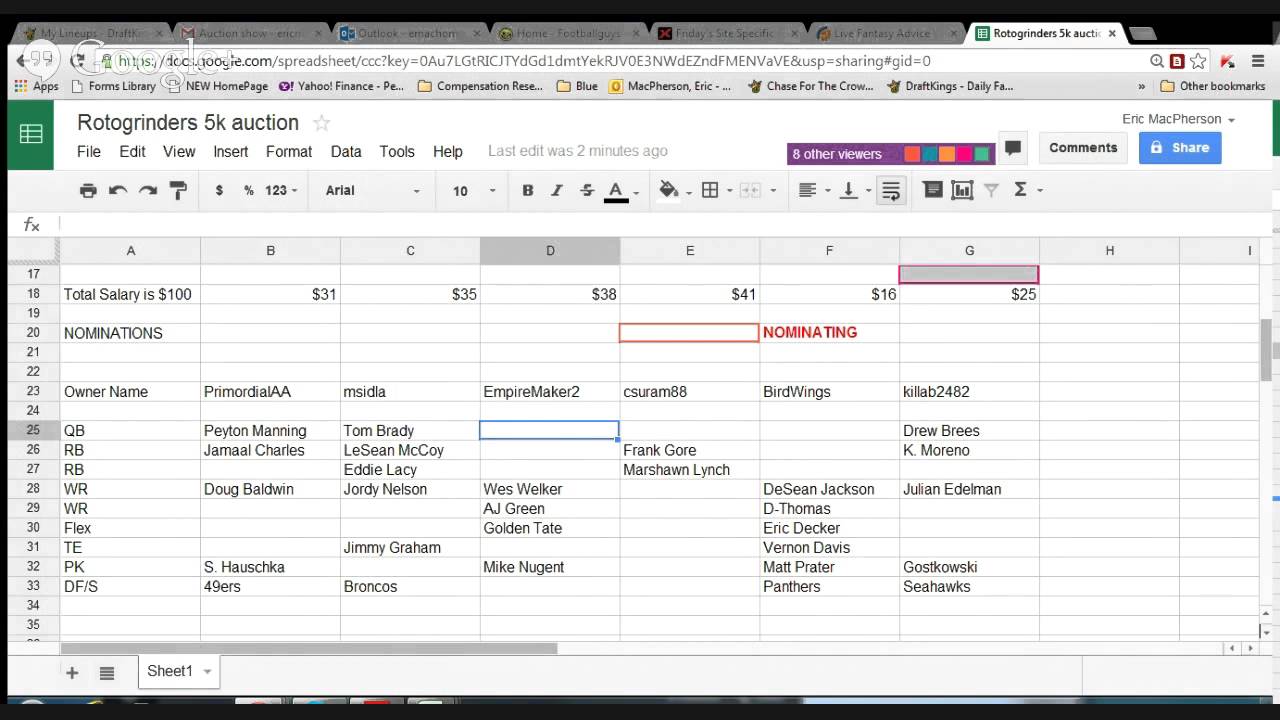Toggle text wrapping
The height and width of the screenshot is (720, 1280).
891,190
